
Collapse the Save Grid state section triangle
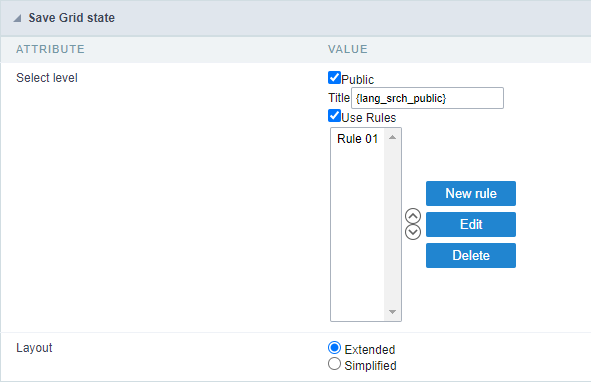[x=17, y=18]
